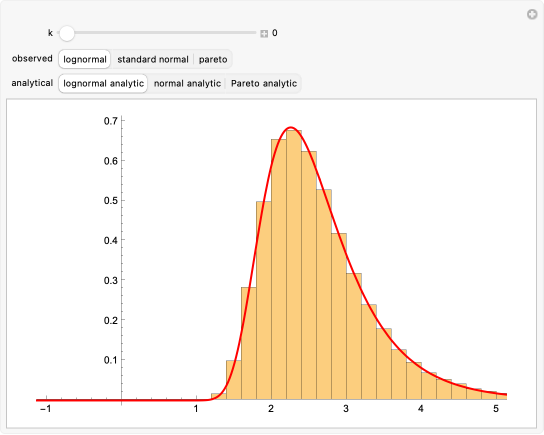Choose normal analytic curve
Screen dimensions: 544x435
point(187,84)
